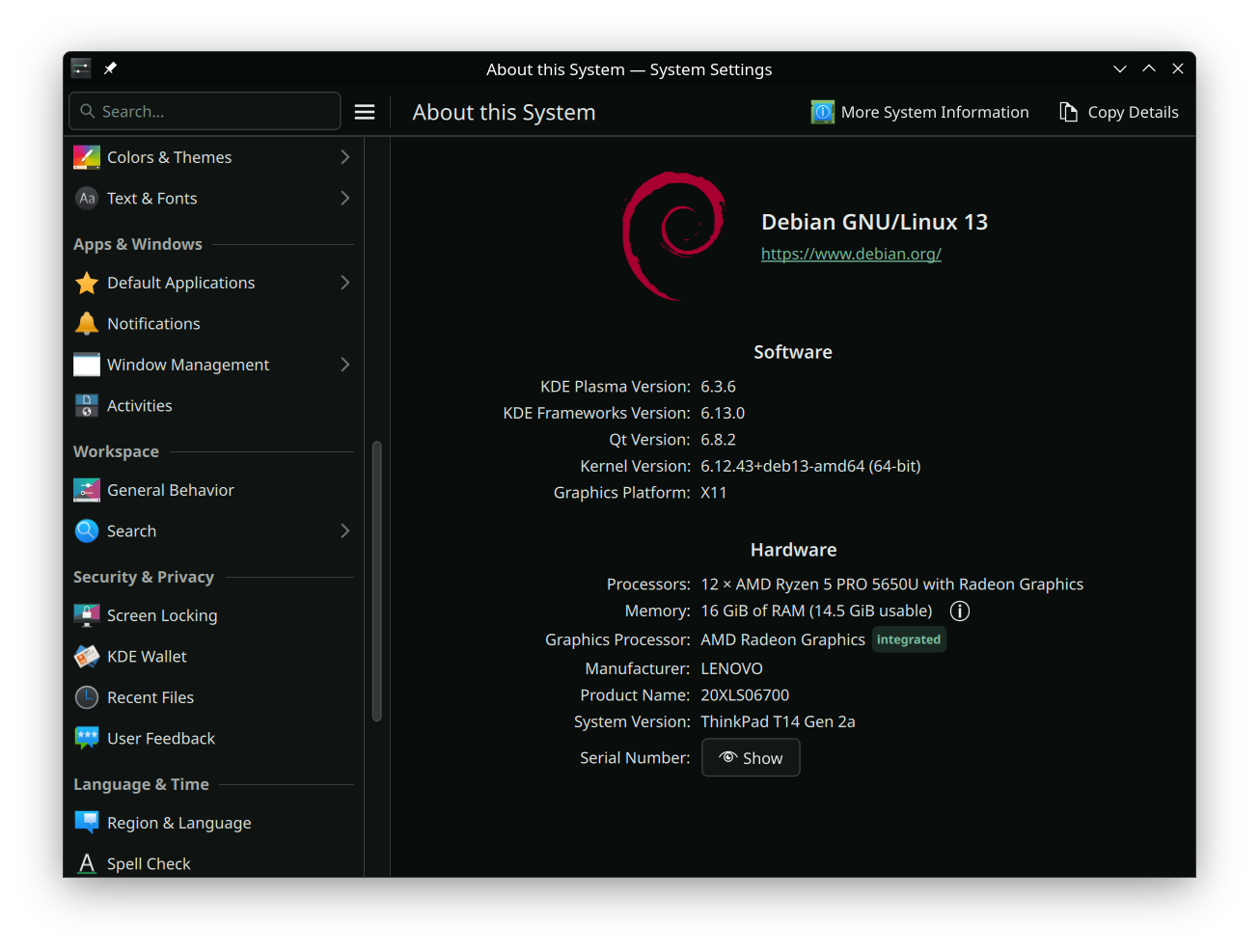Expand the Text & Fonts chevron
This screenshot has width=1259, height=952.
345,198
